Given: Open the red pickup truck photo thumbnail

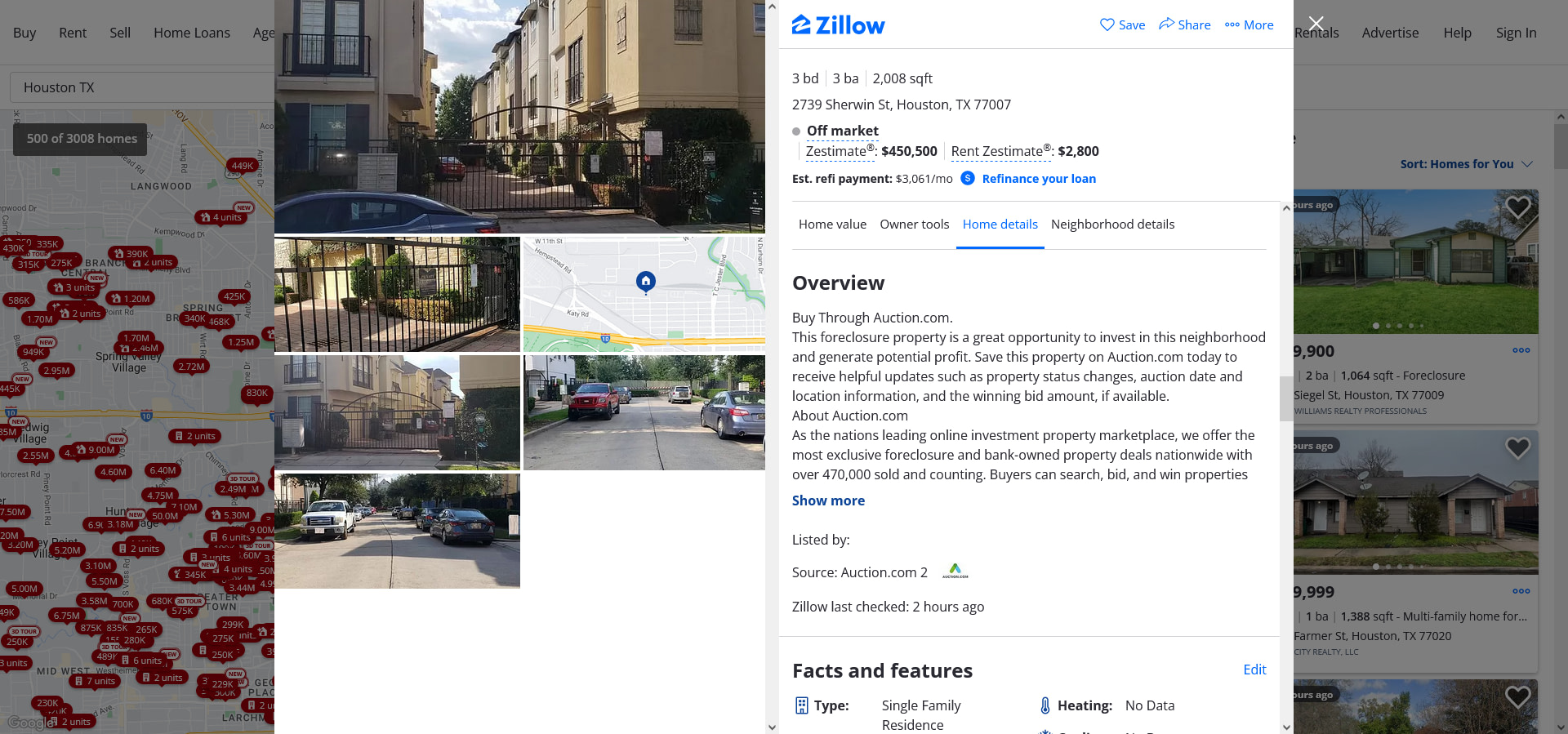Looking at the screenshot, I should pyautogui.click(x=644, y=412).
